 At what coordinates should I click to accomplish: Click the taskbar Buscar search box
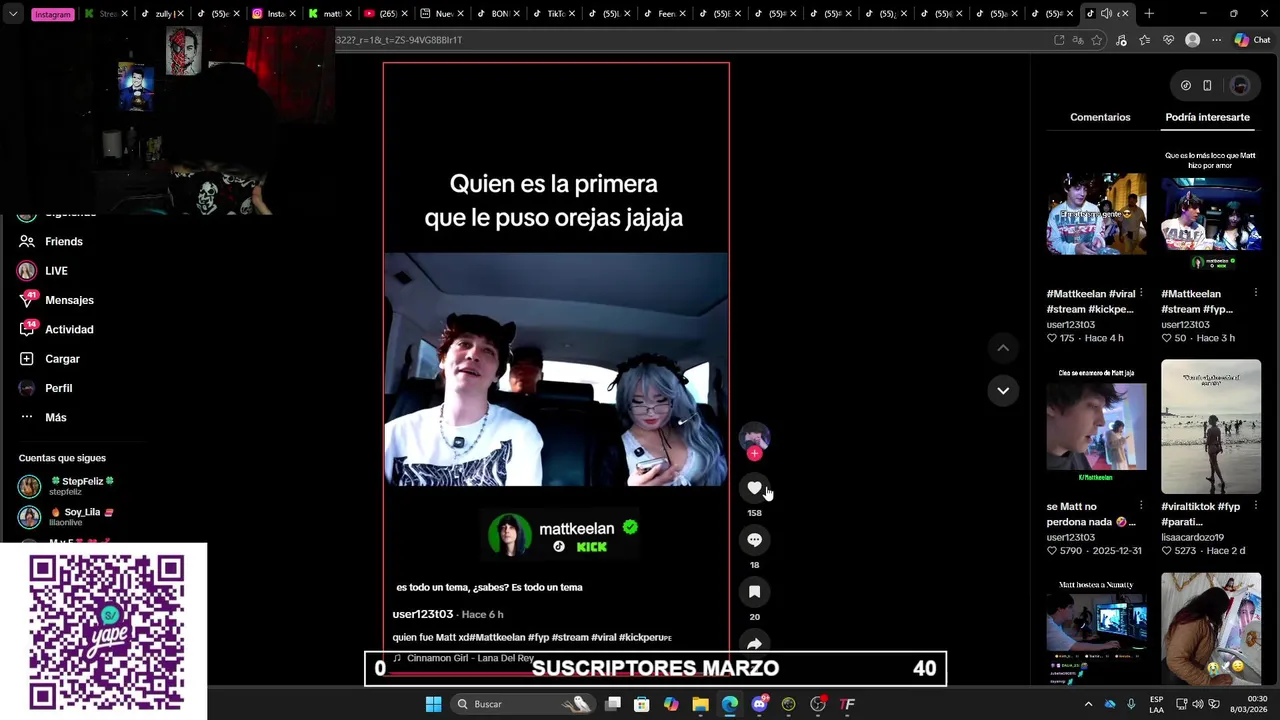click(x=524, y=704)
